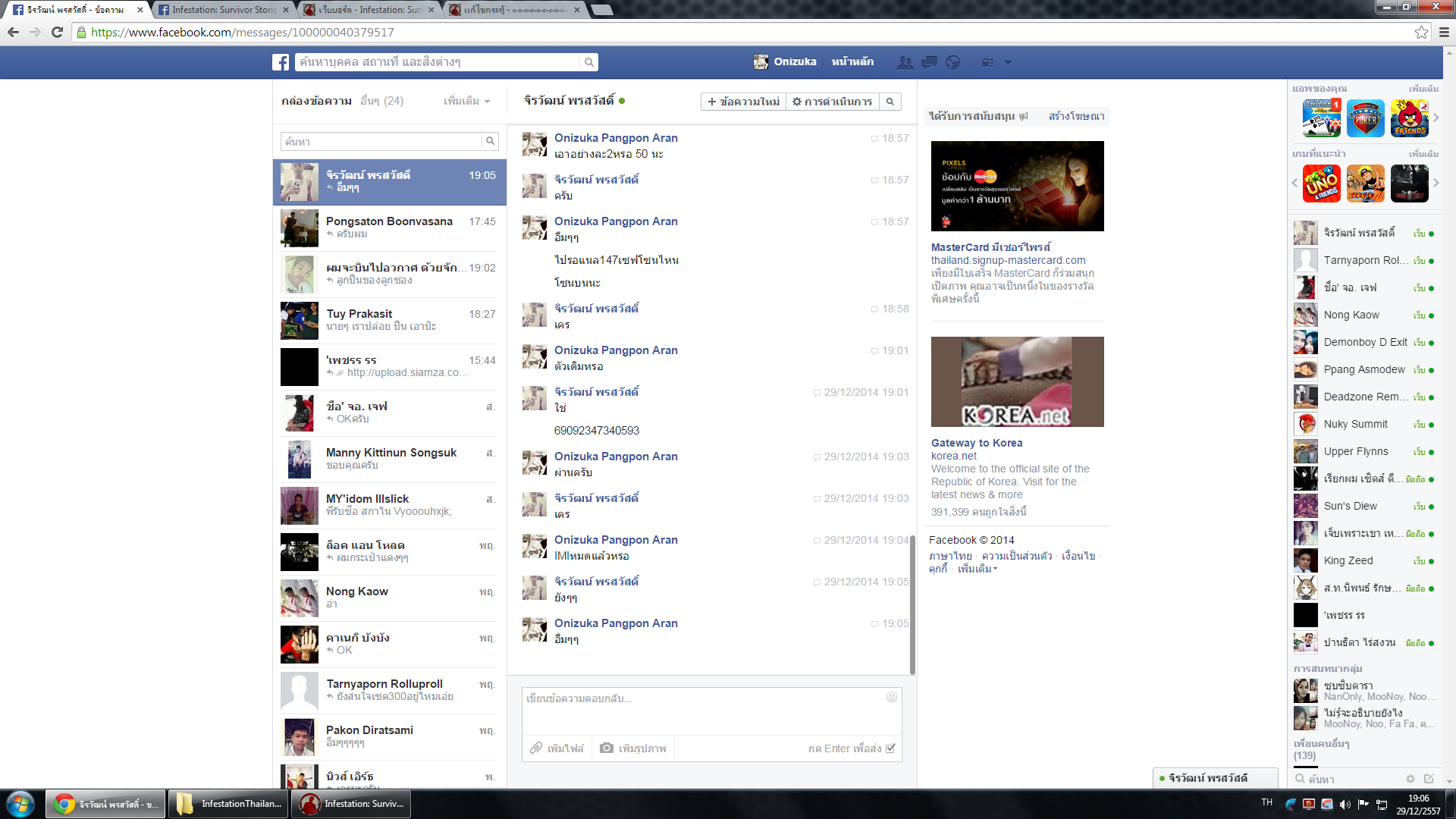Open the messages icon in header
The width and height of the screenshot is (1456, 819).
click(x=929, y=62)
